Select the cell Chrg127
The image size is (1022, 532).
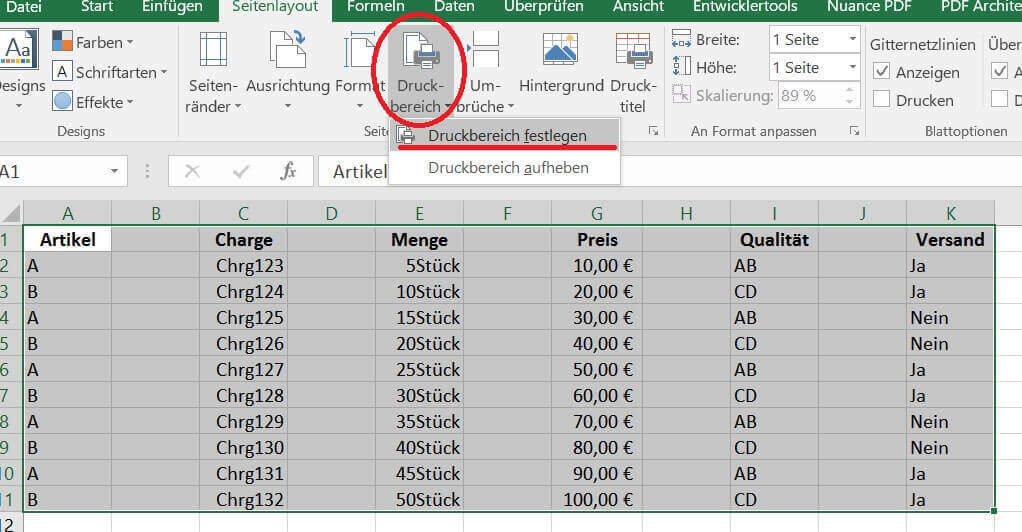(x=243, y=370)
